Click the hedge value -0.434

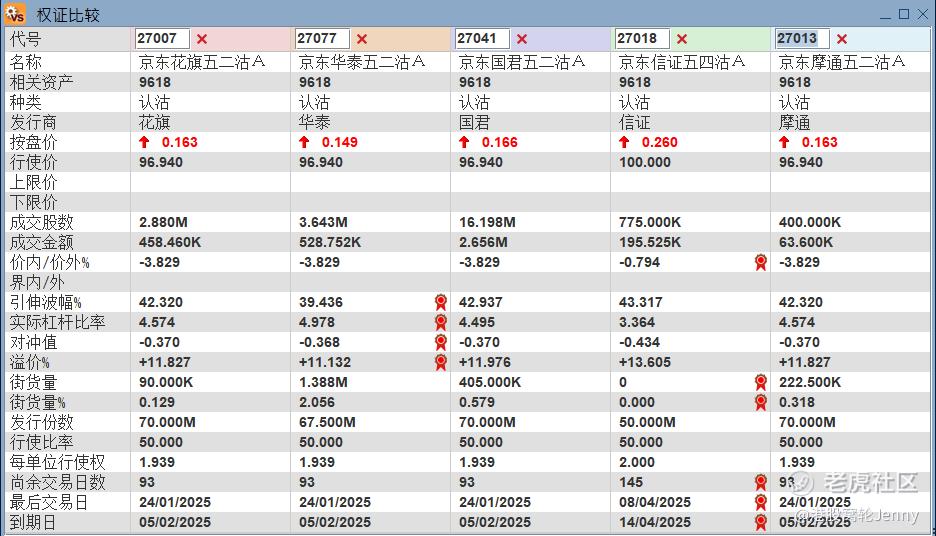(639, 342)
